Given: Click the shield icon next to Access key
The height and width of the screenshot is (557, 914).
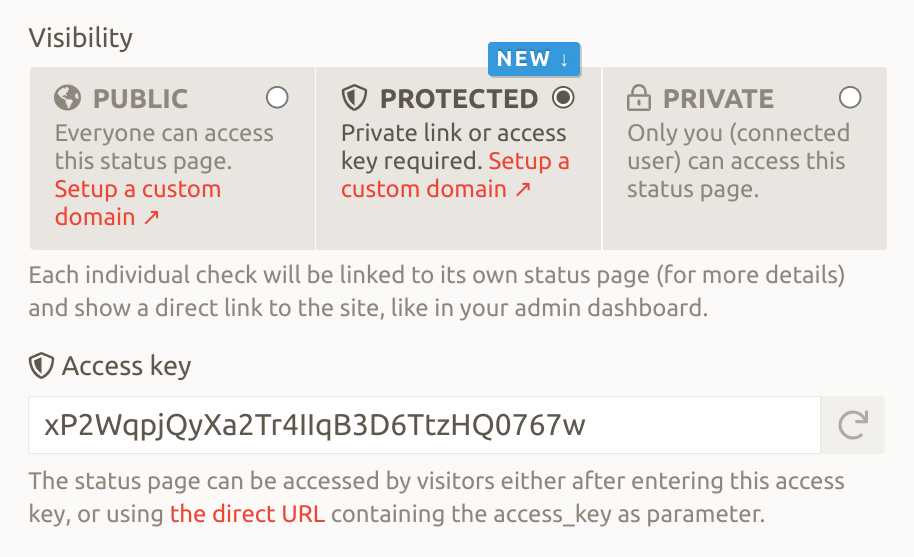Looking at the screenshot, I should [x=41, y=367].
